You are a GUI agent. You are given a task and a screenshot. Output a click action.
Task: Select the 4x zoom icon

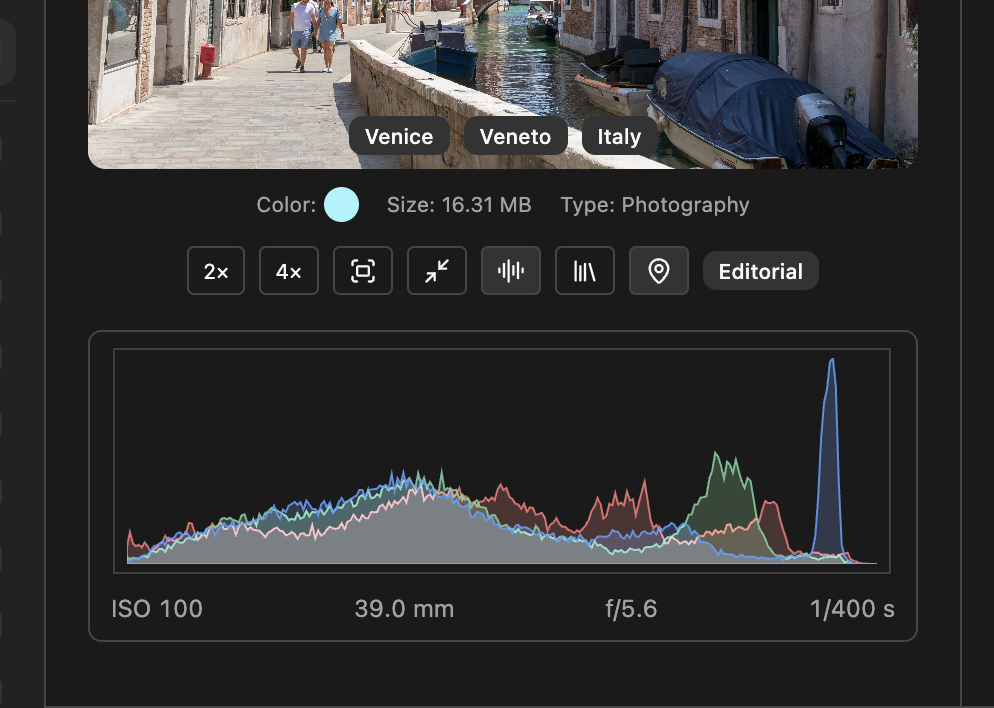288,270
